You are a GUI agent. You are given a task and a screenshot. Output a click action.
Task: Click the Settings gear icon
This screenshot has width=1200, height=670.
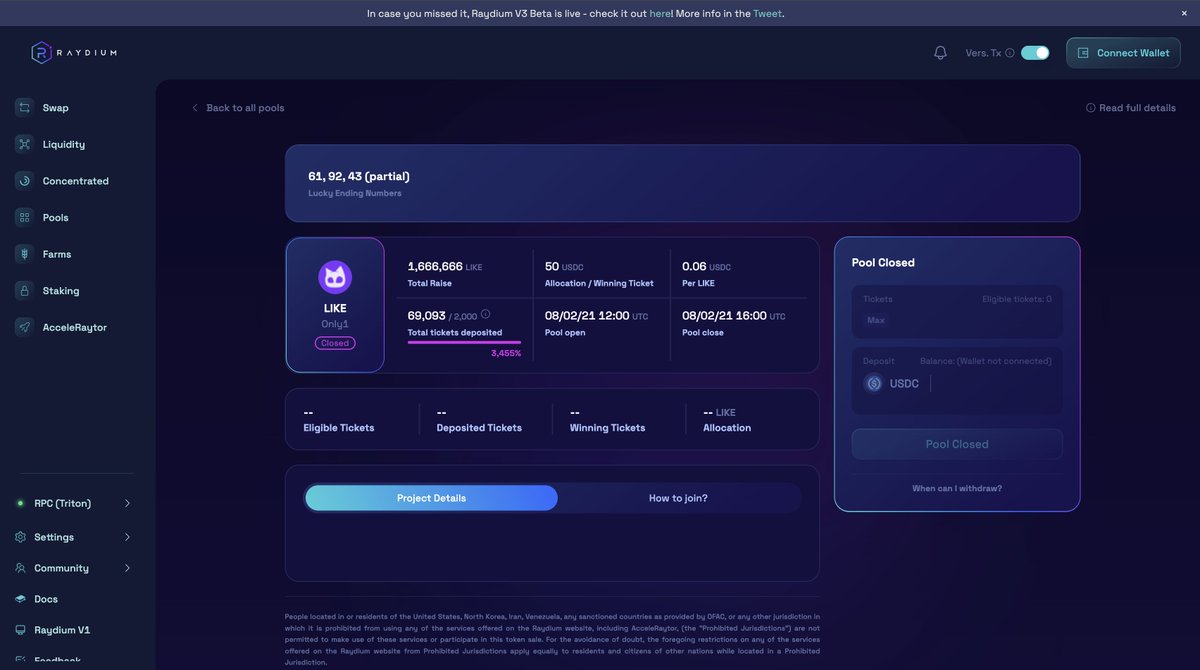[20, 537]
